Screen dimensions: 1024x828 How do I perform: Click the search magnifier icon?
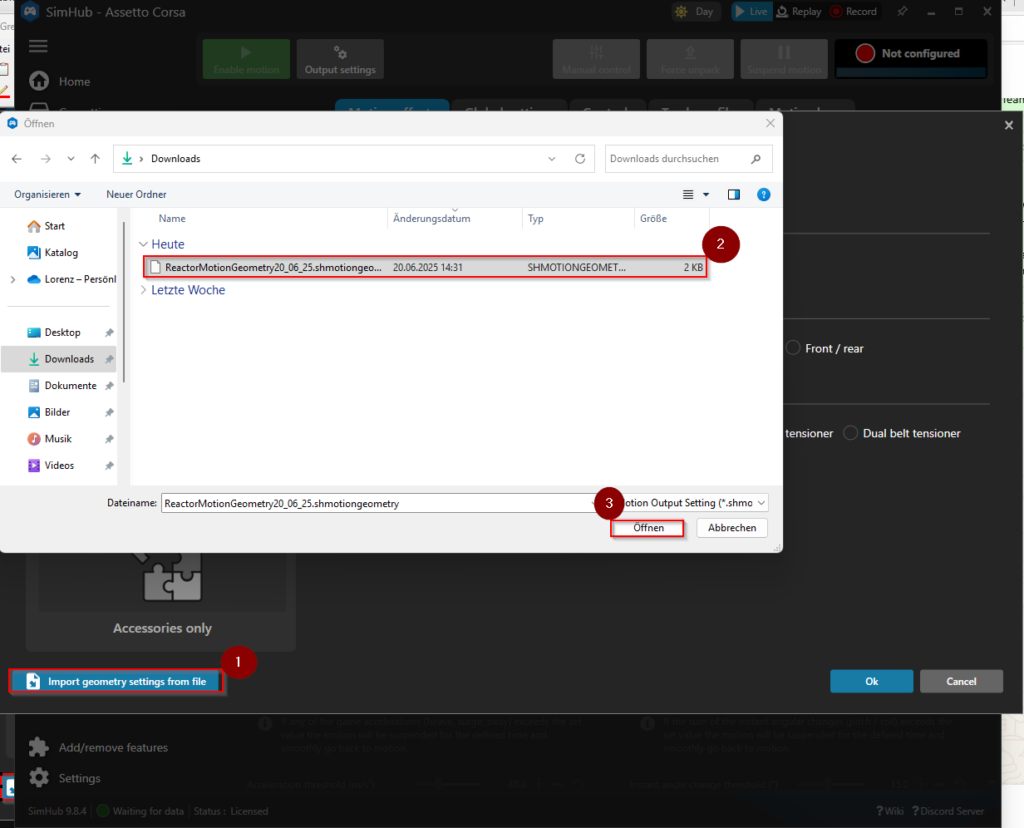(x=756, y=159)
